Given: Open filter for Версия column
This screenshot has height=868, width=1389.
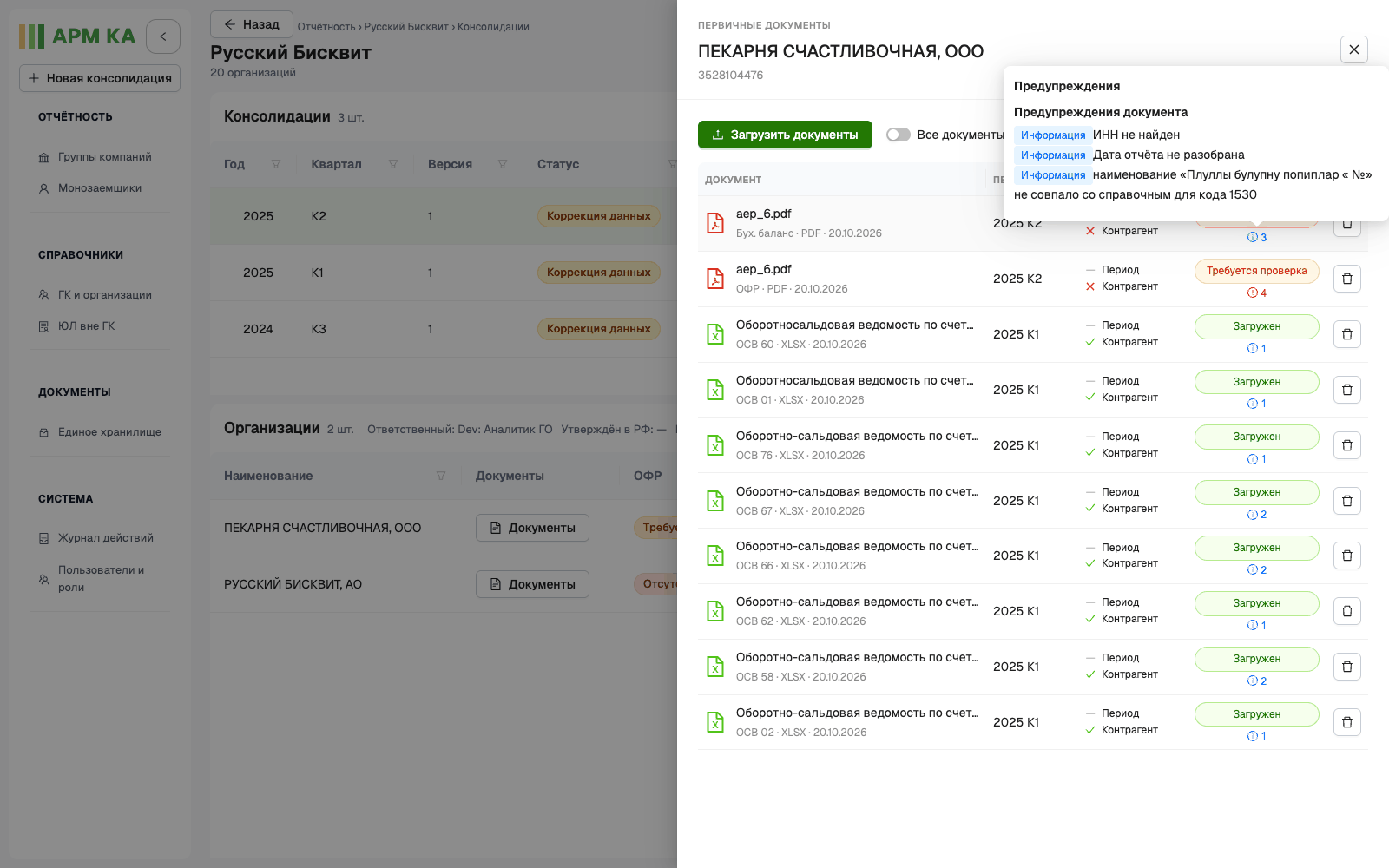Looking at the screenshot, I should pos(503,164).
